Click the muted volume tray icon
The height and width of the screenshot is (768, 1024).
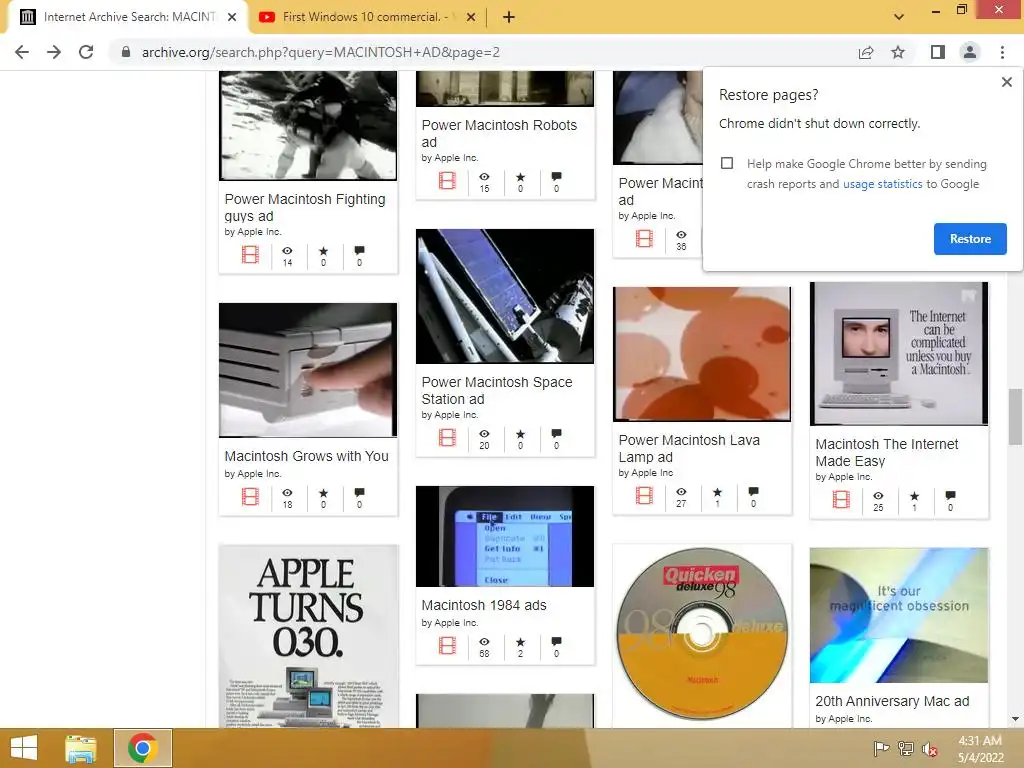pos(930,749)
